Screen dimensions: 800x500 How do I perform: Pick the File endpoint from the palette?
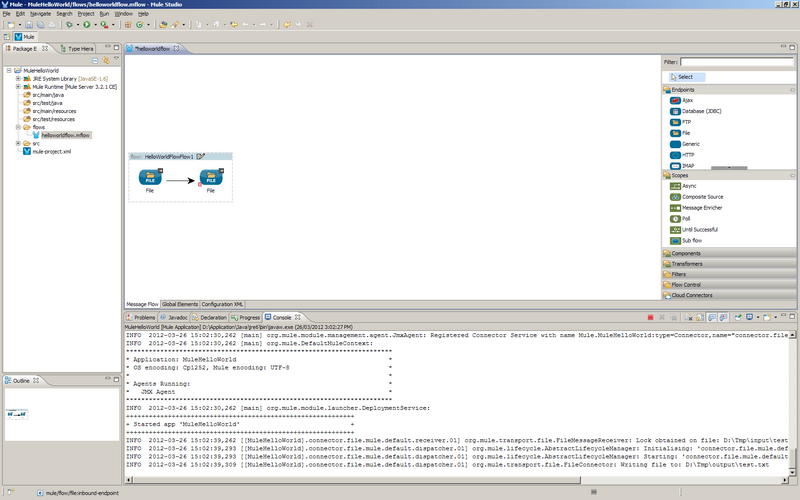click(680, 133)
